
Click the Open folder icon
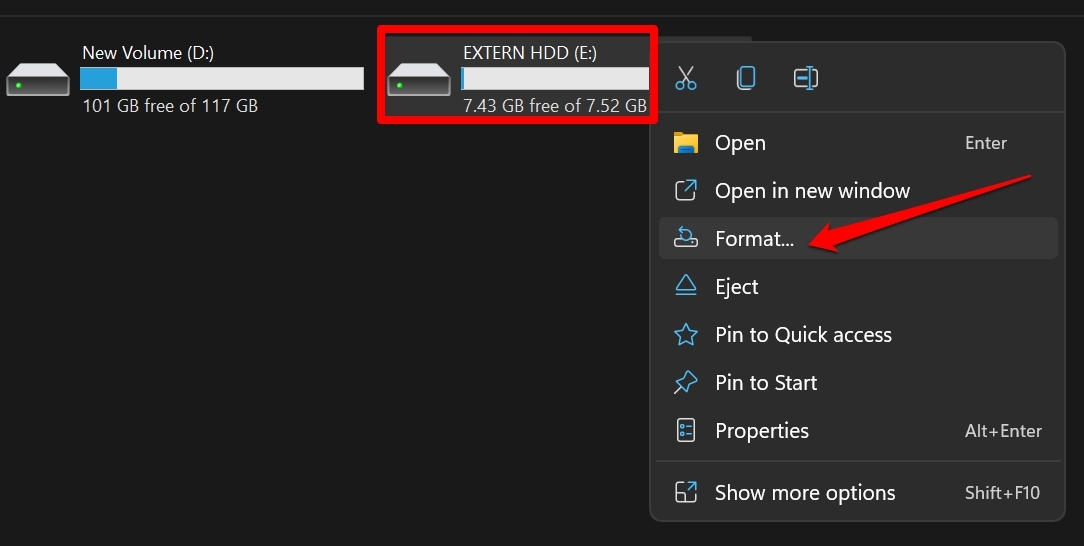pos(686,143)
